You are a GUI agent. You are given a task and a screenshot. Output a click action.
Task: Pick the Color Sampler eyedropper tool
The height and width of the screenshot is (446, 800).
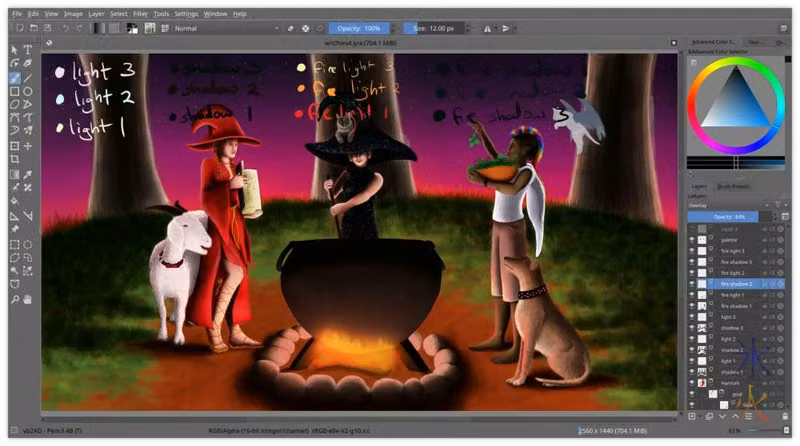coord(28,175)
